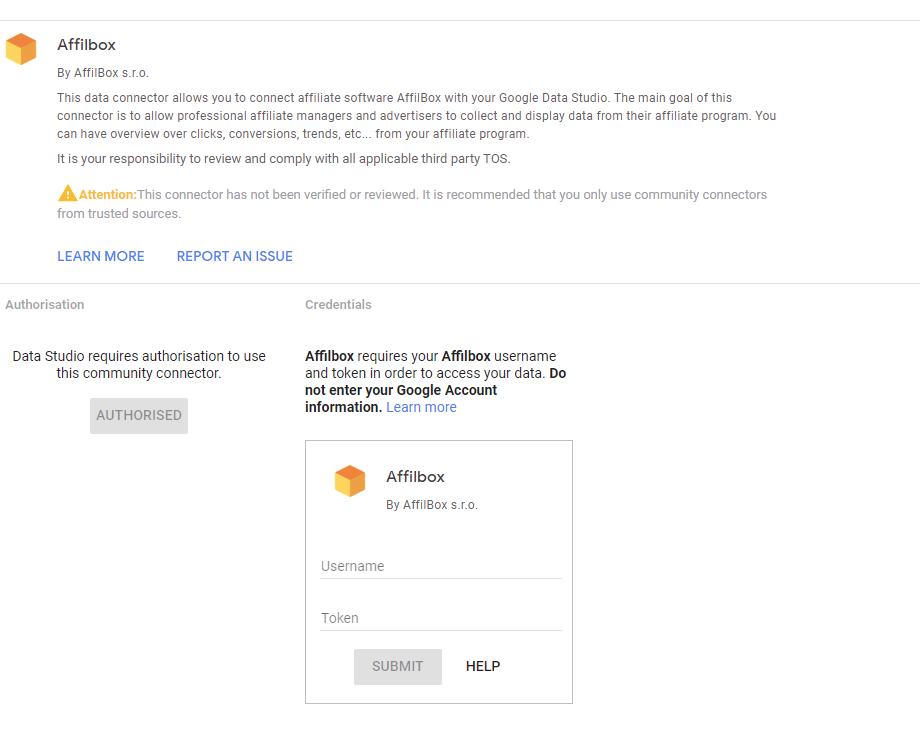Click the Affilbox cube logo in page header
This screenshot has height=752, width=920.
[21, 49]
